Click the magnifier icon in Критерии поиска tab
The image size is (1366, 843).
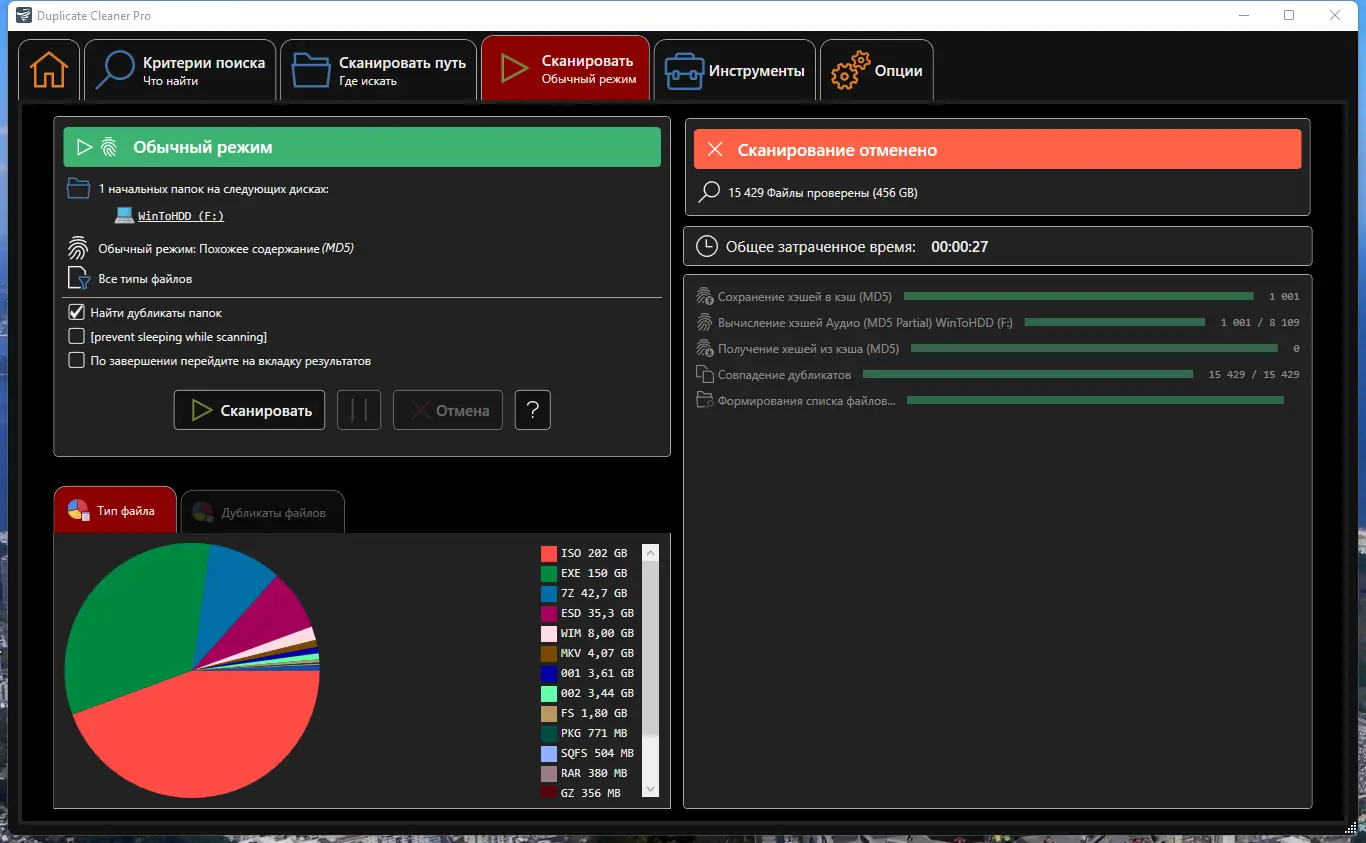115,70
